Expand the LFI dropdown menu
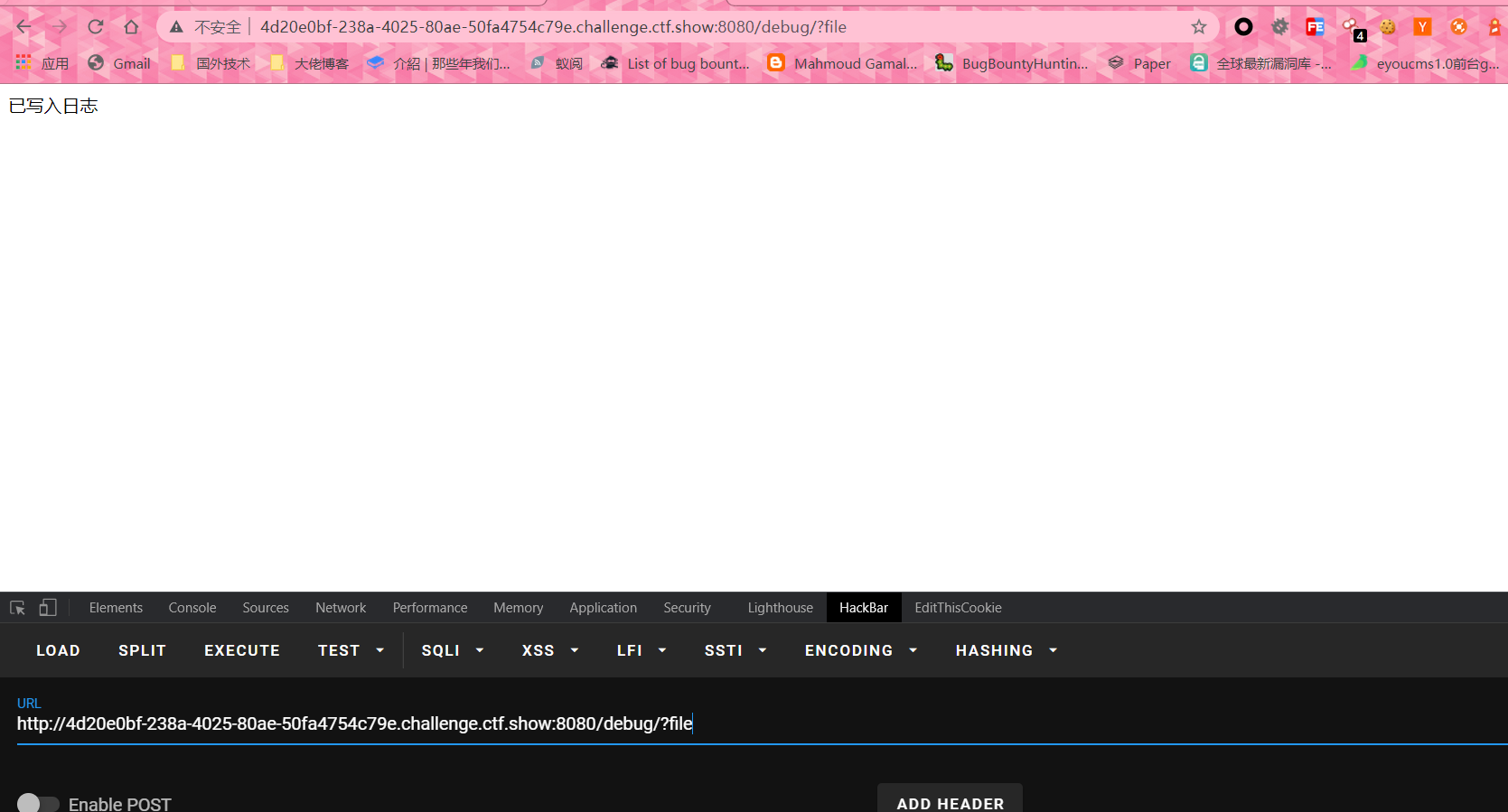The width and height of the screenshot is (1508, 812). coord(642,650)
